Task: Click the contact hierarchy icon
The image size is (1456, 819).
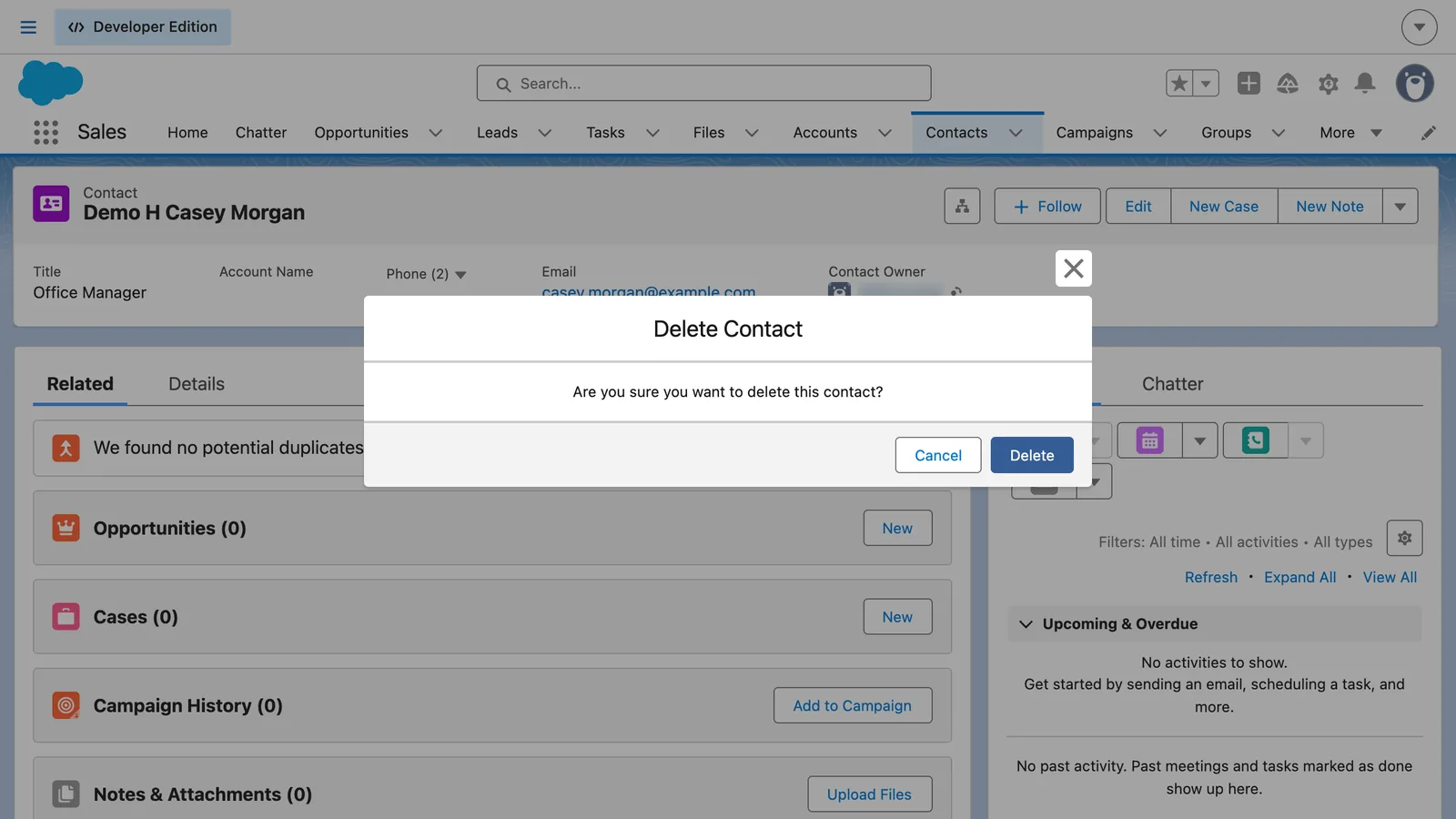Action: [962, 207]
